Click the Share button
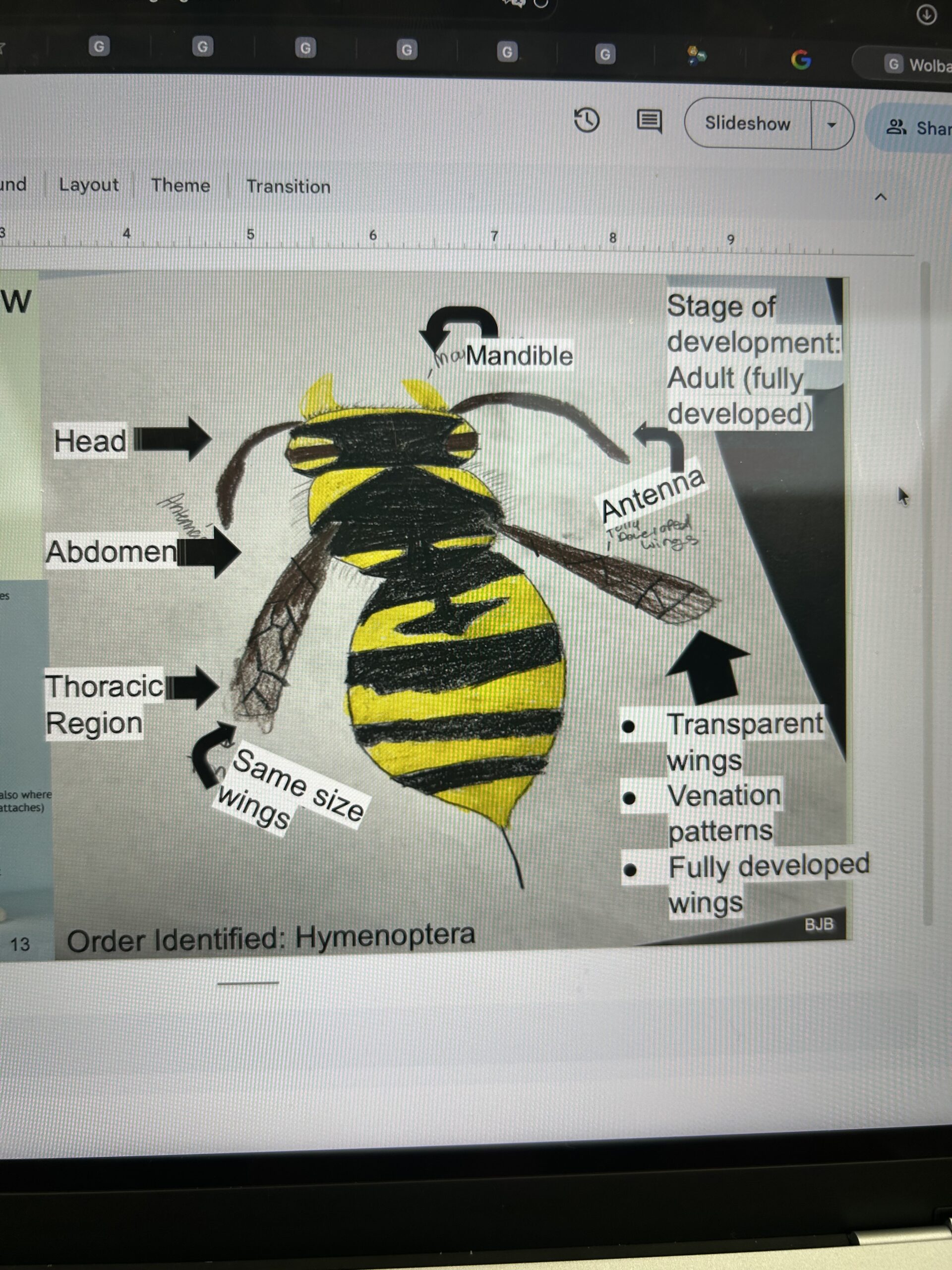 tap(918, 127)
